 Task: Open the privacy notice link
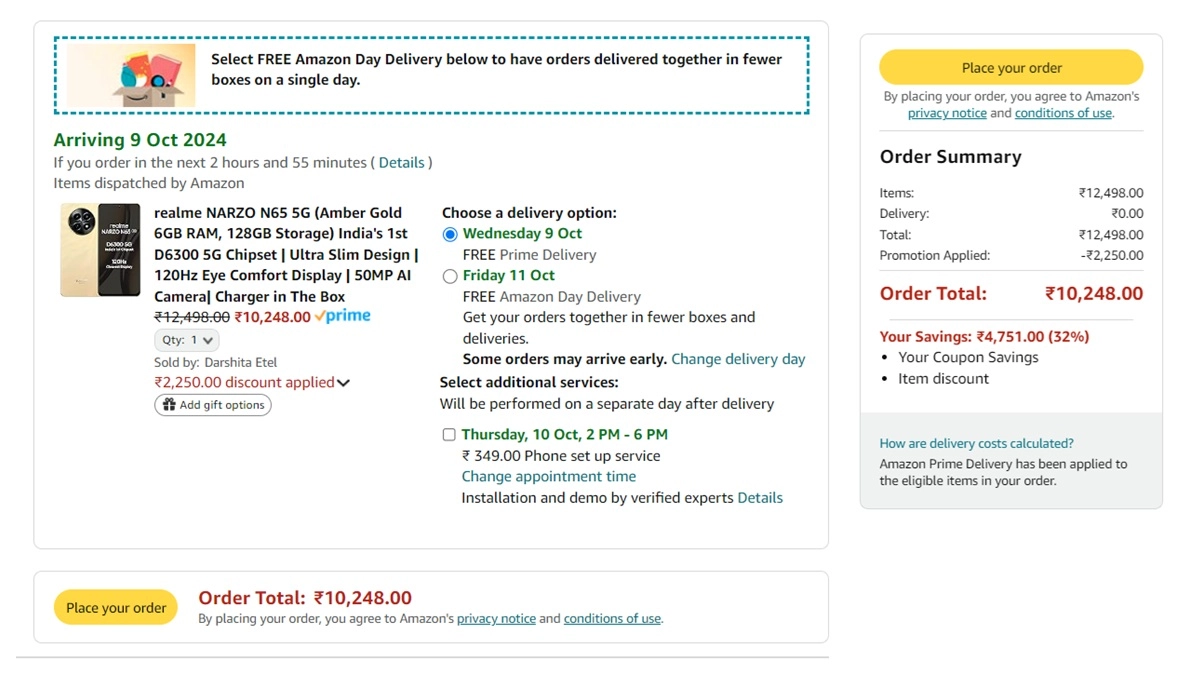coord(946,113)
